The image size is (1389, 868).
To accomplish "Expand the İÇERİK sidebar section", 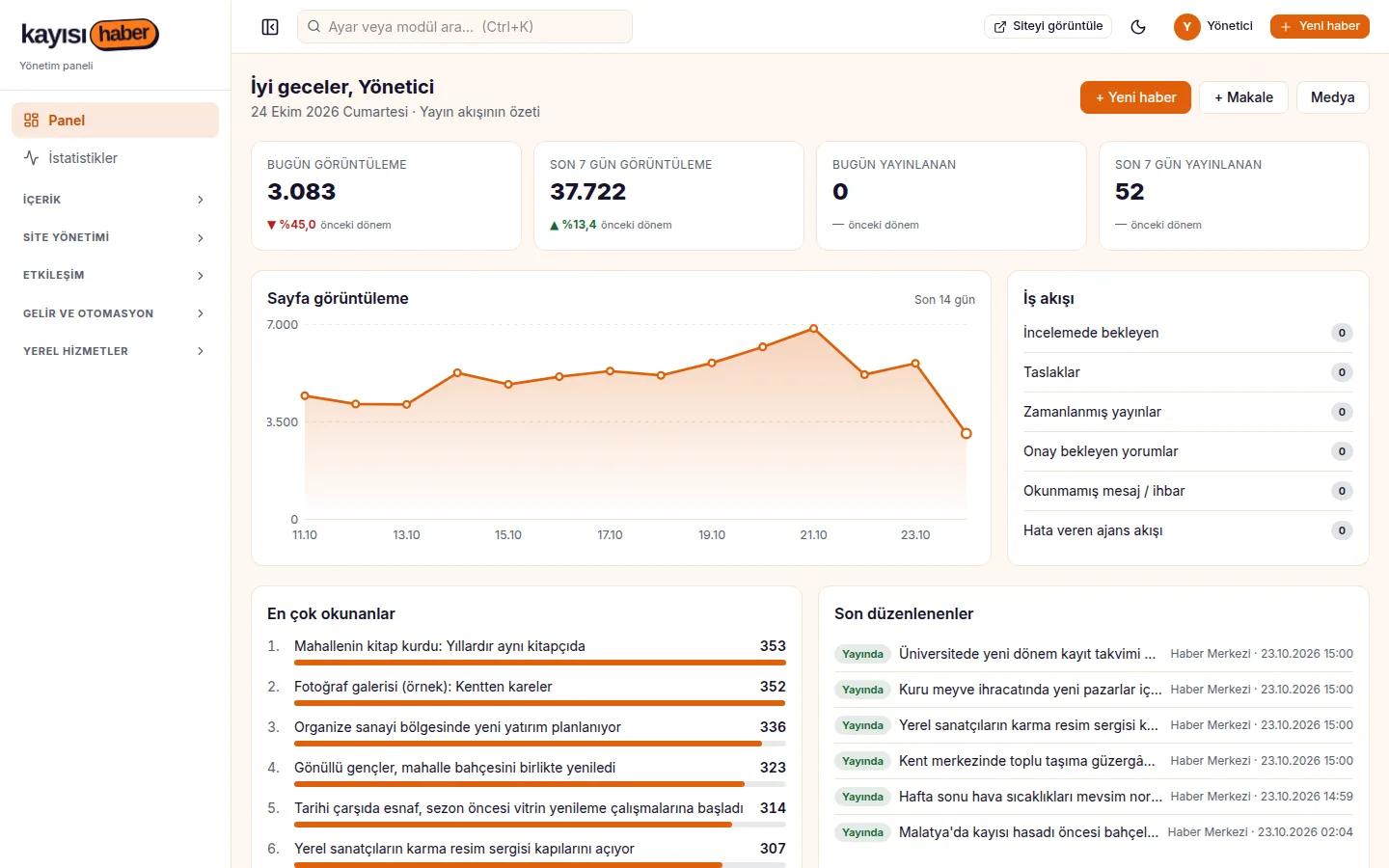I will (115, 200).
